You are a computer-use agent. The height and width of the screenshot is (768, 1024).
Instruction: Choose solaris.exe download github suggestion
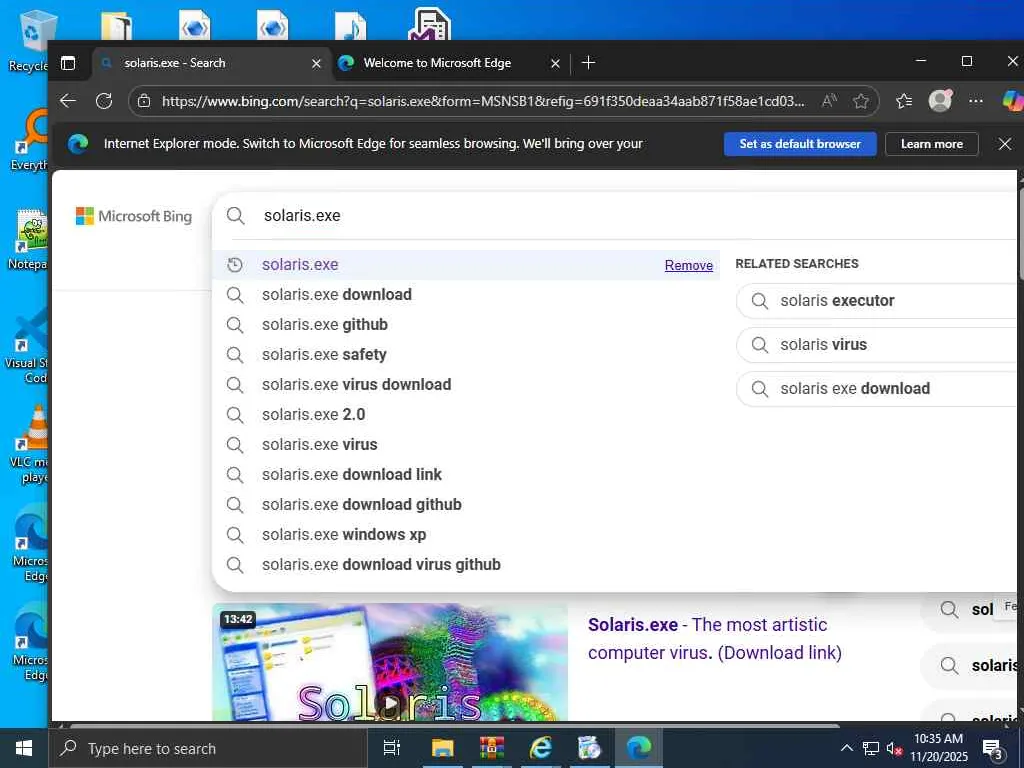coord(466,505)
